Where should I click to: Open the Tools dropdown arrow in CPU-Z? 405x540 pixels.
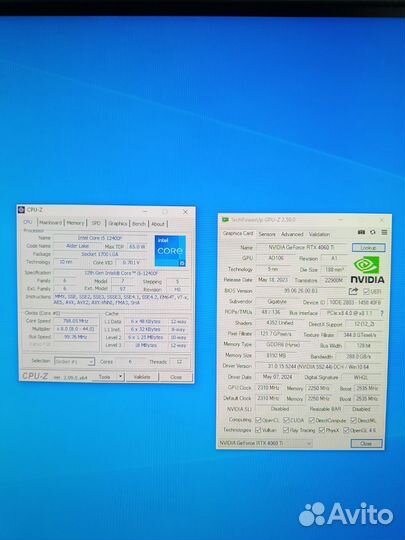[x=121, y=377]
